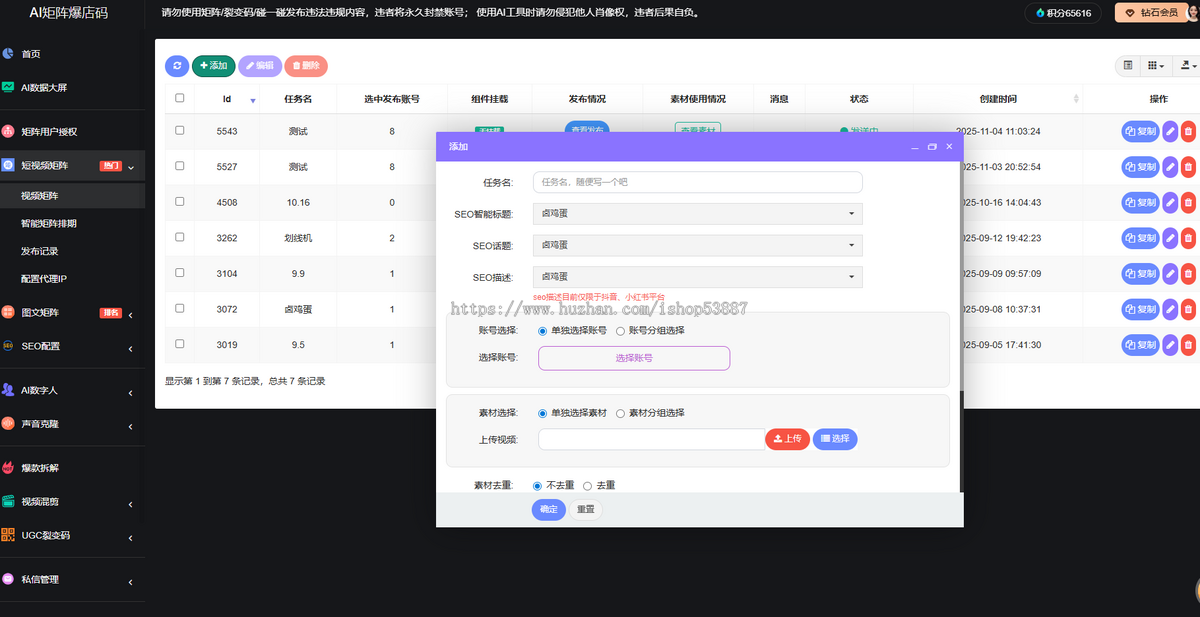Sort table by Id column header
The height and width of the screenshot is (617, 1200).
(227, 99)
